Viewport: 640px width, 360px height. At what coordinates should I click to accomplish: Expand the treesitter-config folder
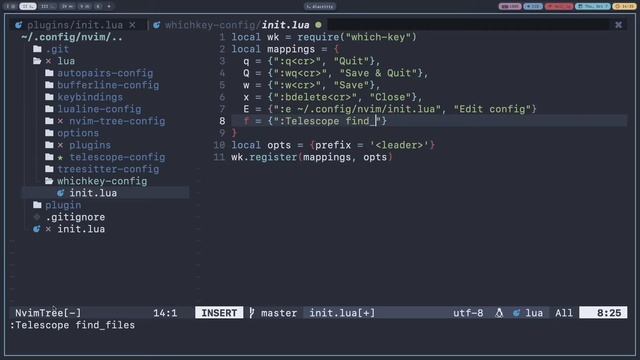point(108,169)
